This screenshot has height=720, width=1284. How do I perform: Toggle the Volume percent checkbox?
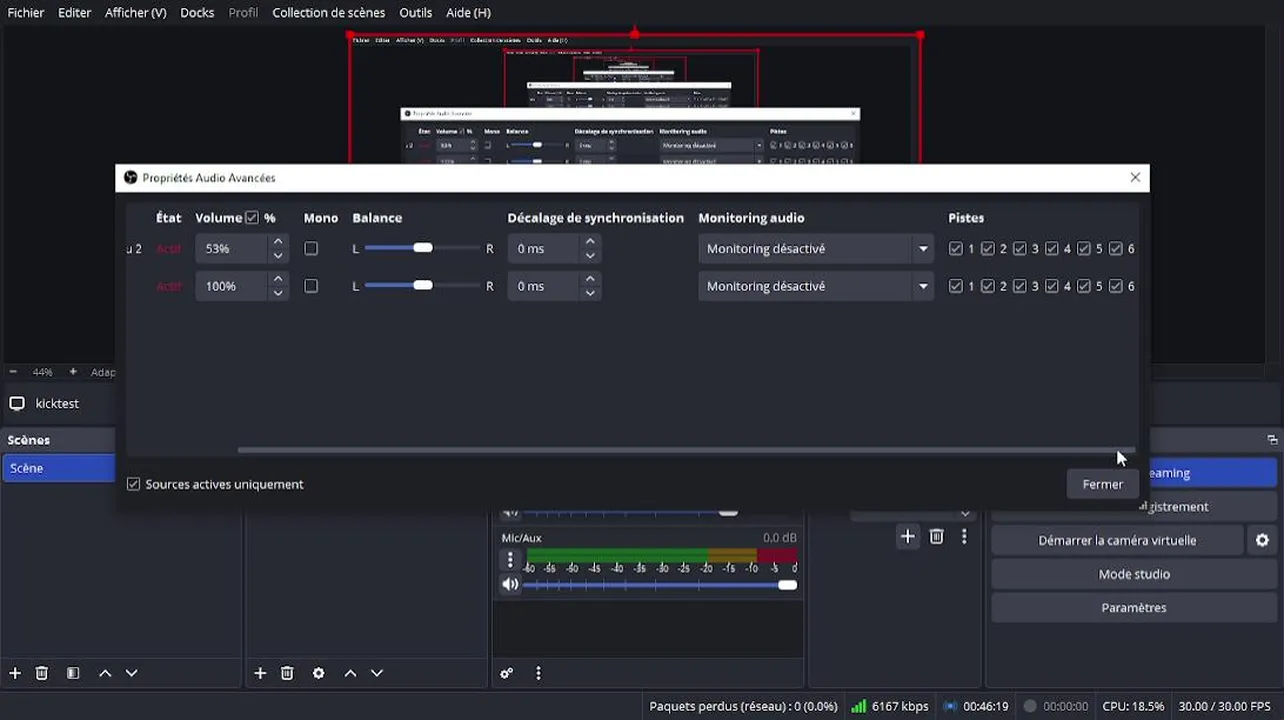pyautogui.click(x=252, y=218)
